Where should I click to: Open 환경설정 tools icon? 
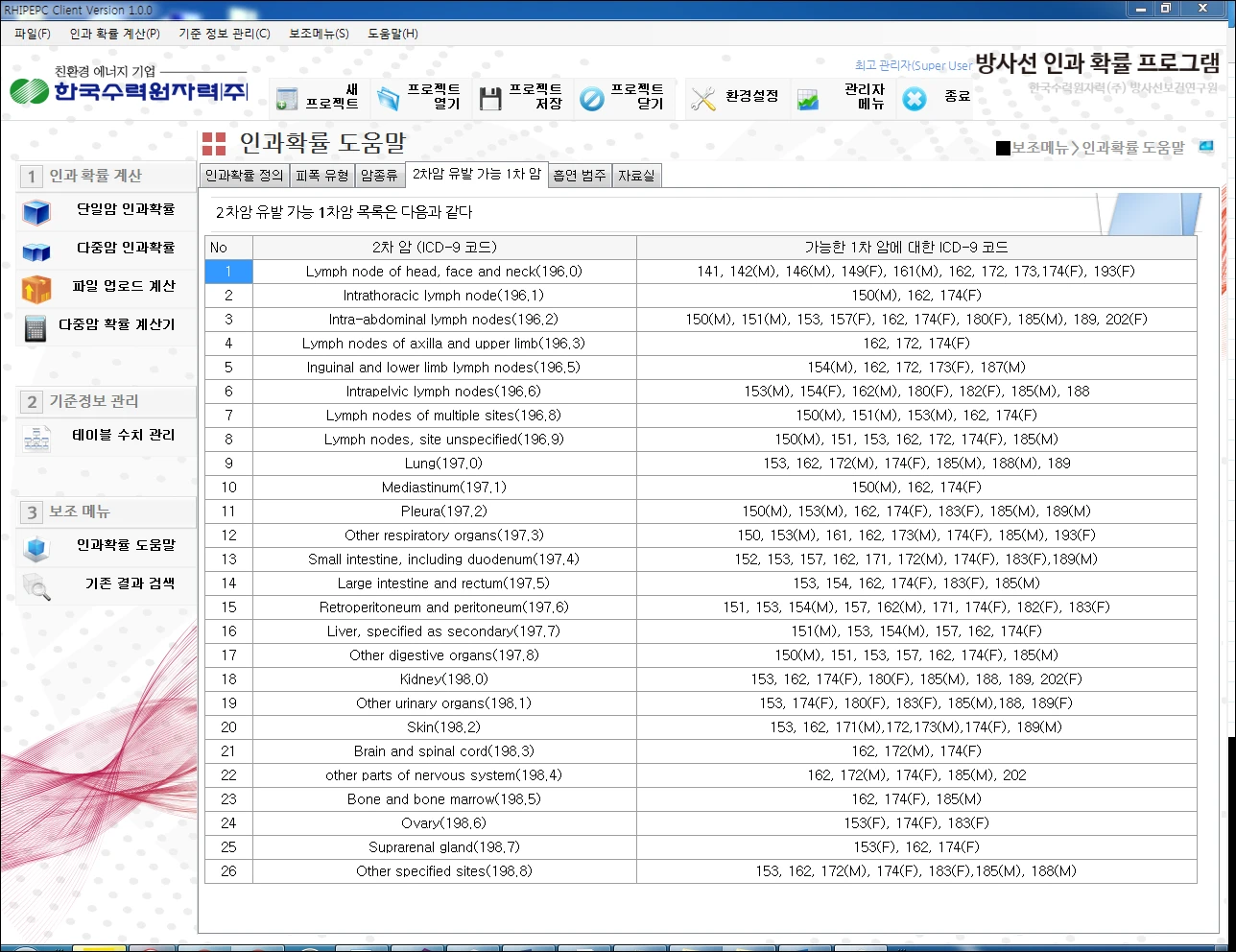pos(703,98)
